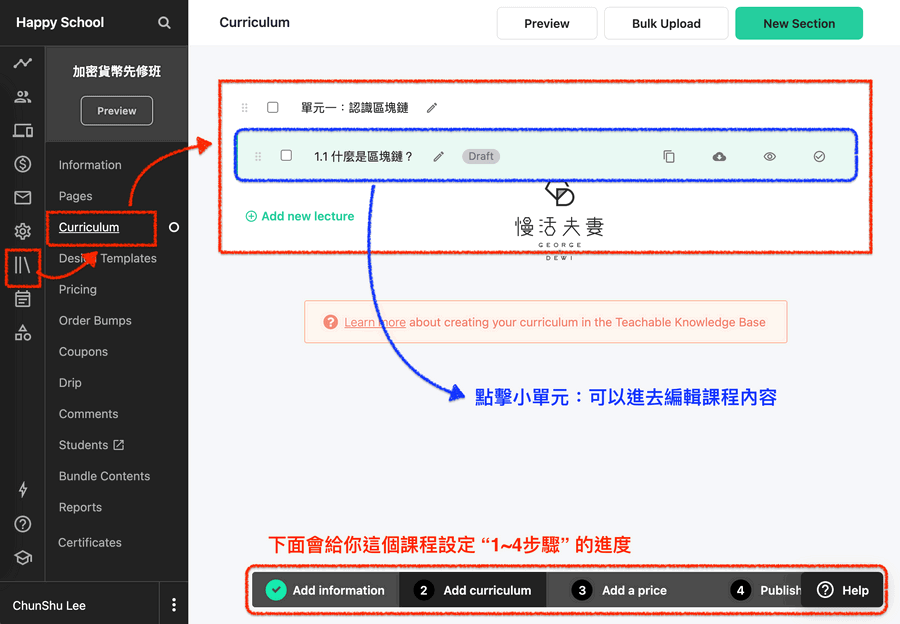This screenshot has width=900, height=624.
Task: Select Pricing in the course sidebar menu
Action: (78, 289)
